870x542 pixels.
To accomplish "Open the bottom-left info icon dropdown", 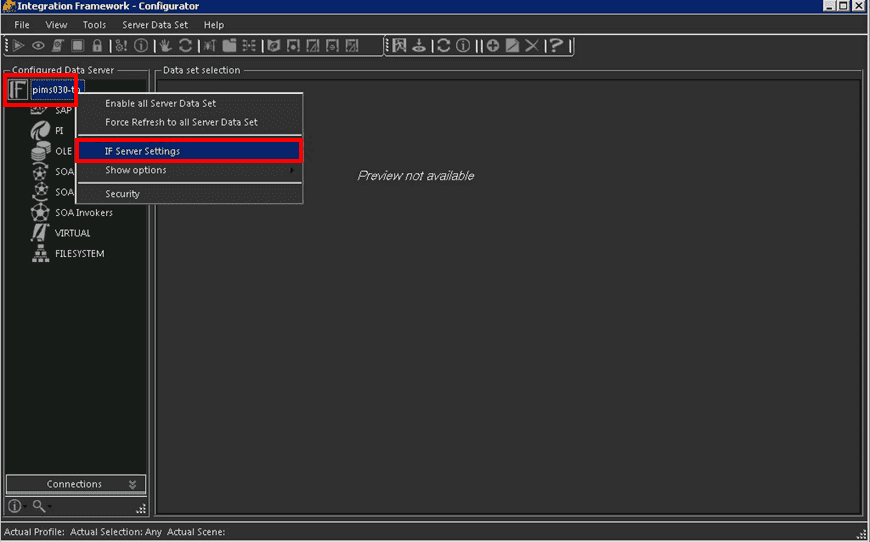I will coord(17,506).
